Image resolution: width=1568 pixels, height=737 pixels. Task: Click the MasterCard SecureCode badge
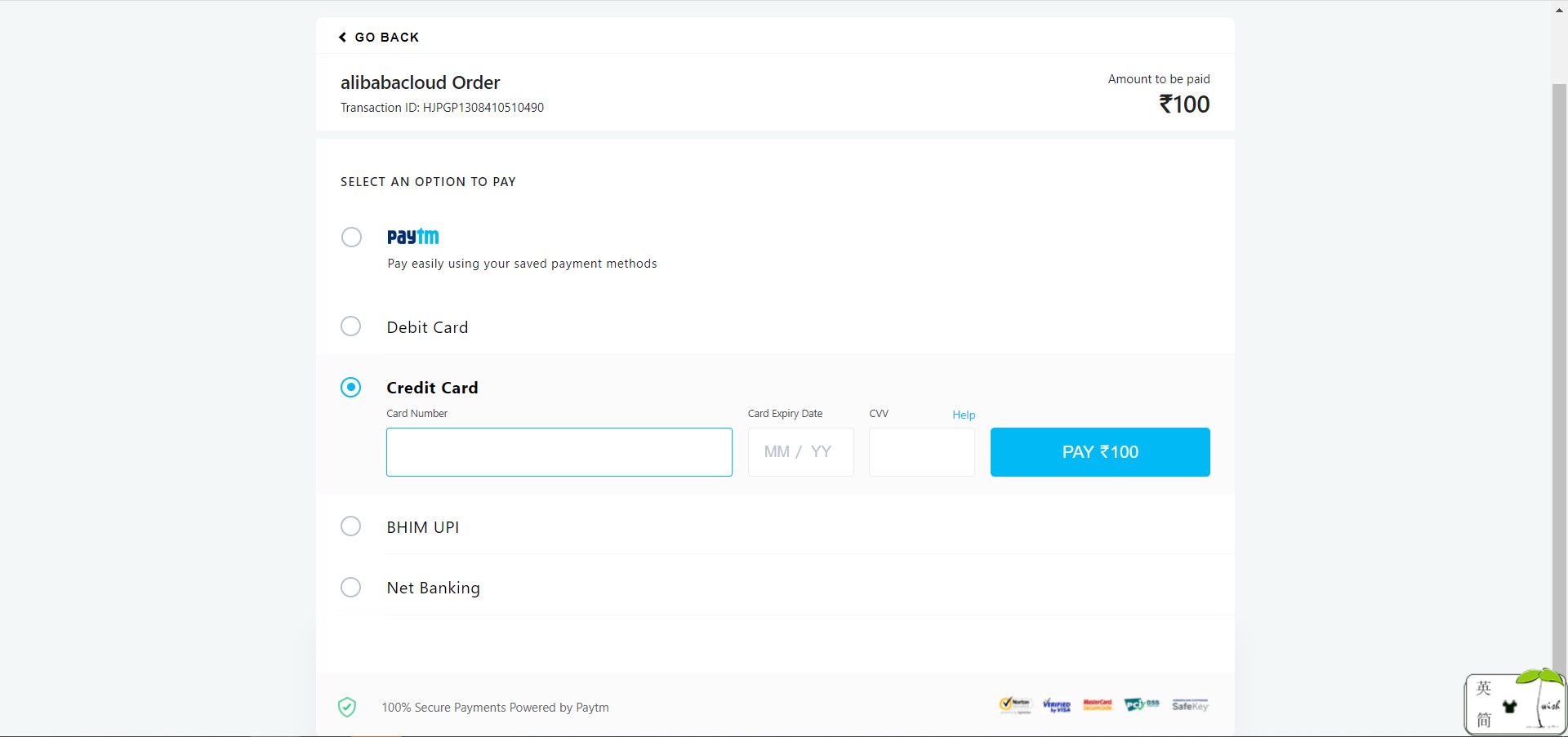1098,705
